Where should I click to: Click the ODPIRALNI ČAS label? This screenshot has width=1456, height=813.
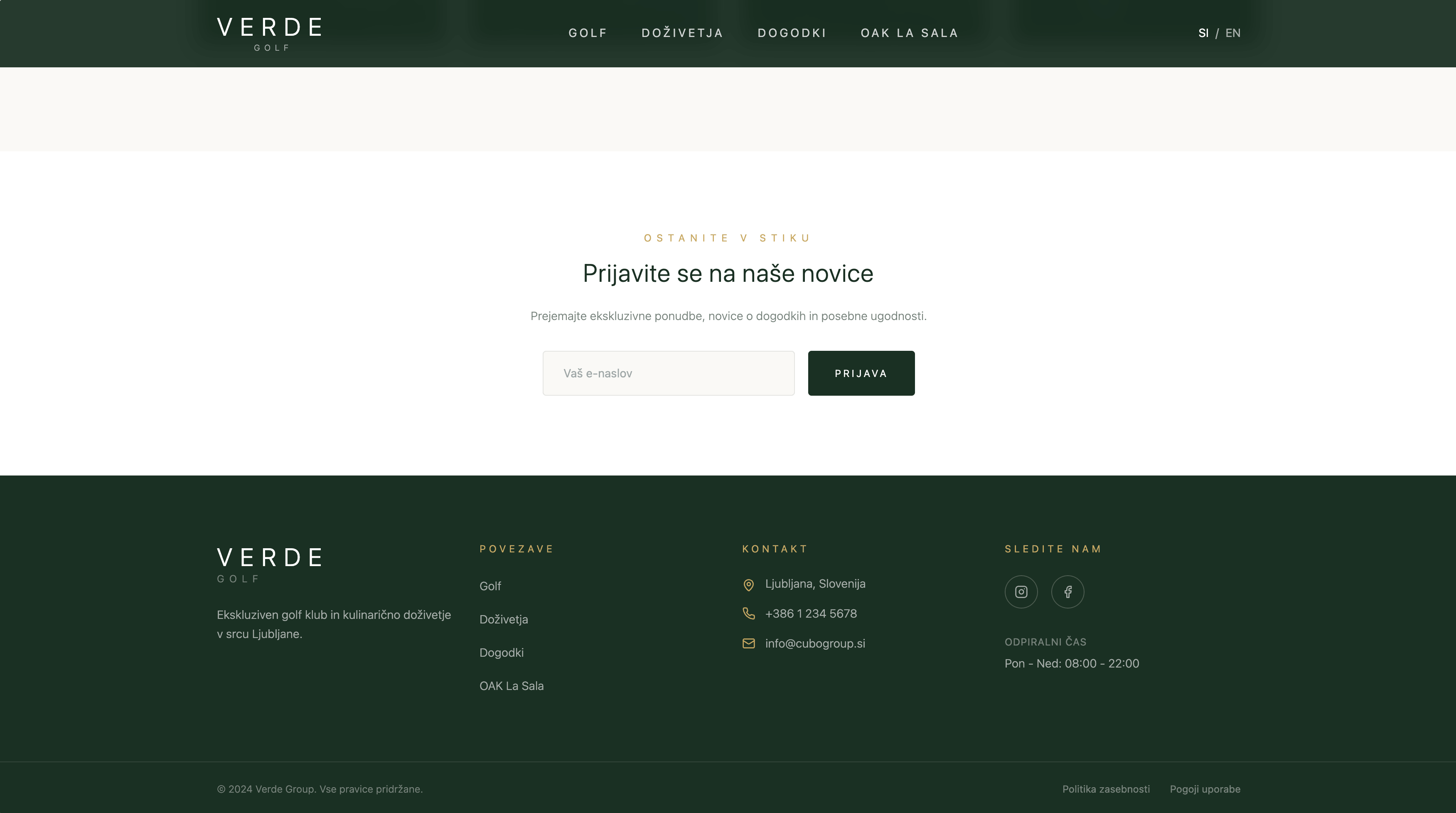click(x=1045, y=642)
